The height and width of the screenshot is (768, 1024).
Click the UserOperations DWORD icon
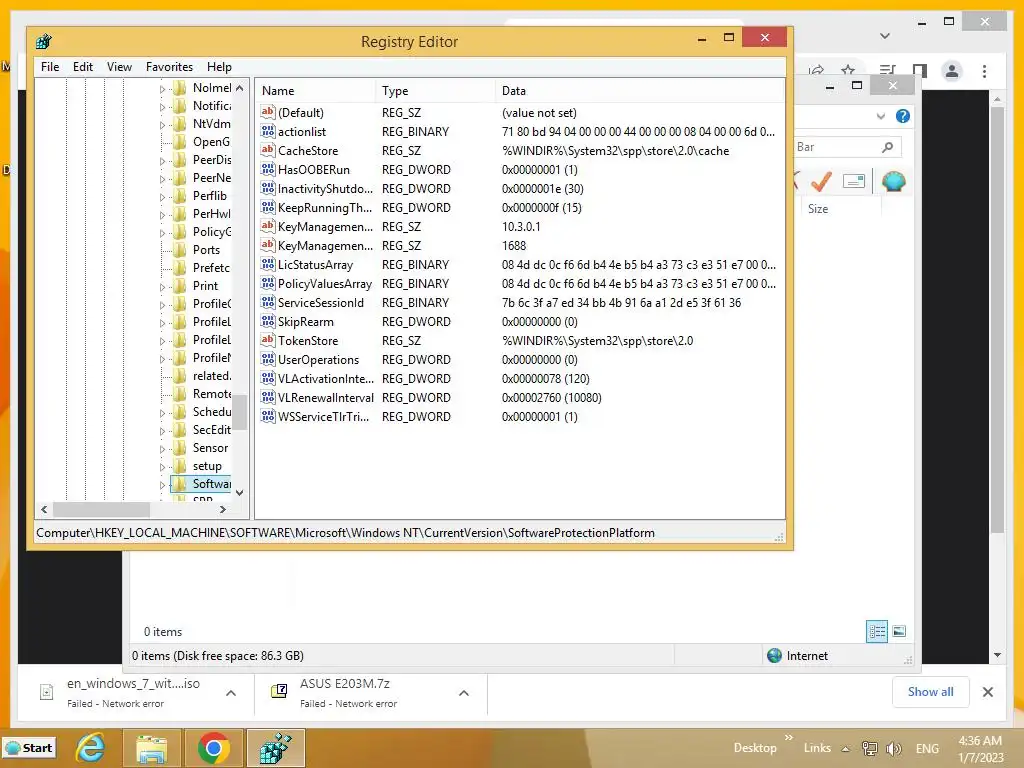(268, 359)
